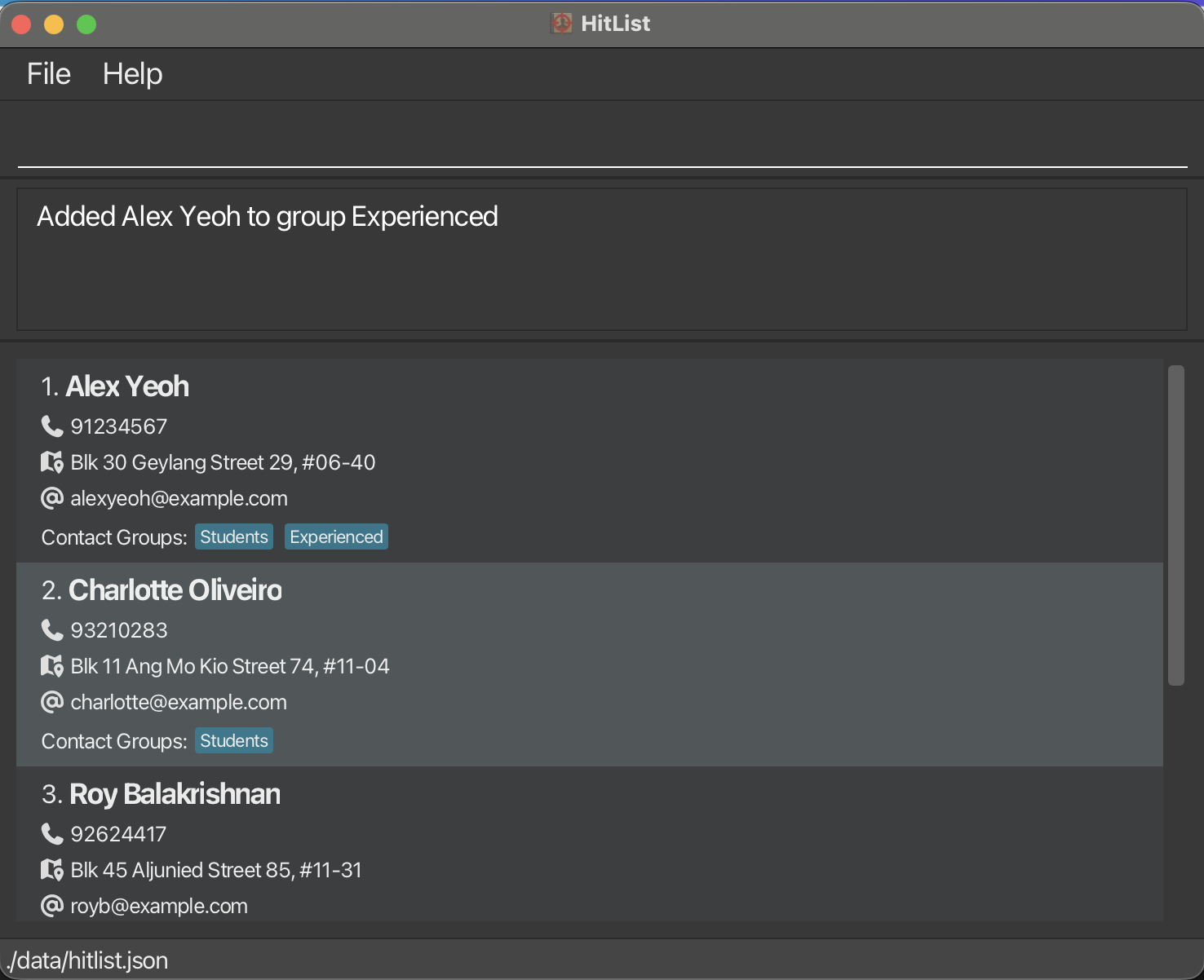Click the map icon for Geylang Street address
This screenshot has height=980, width=1204.
coord(52,462)
